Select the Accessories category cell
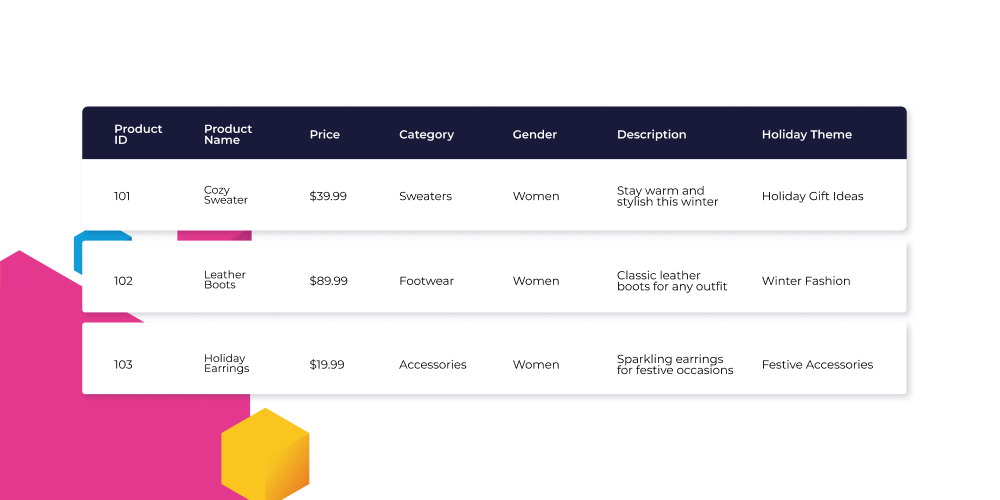 (x=432, y=365)
